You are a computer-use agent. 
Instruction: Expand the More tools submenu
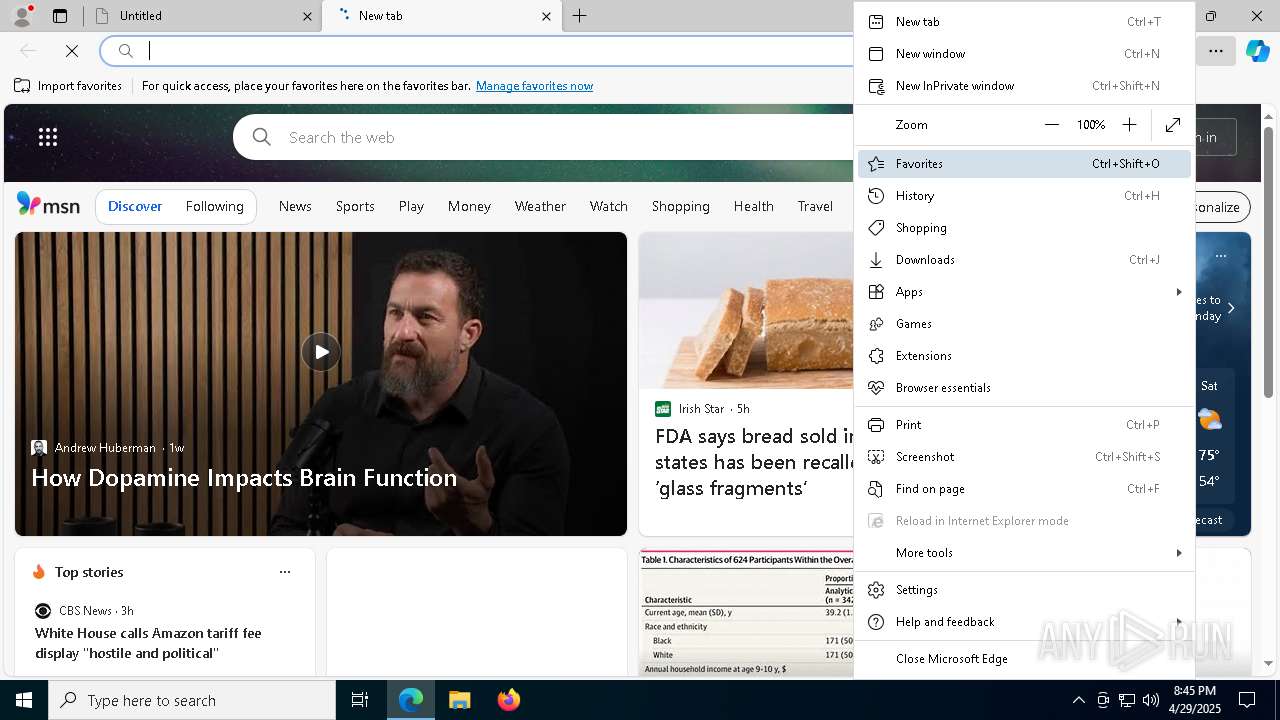(x=1024, y=553)
